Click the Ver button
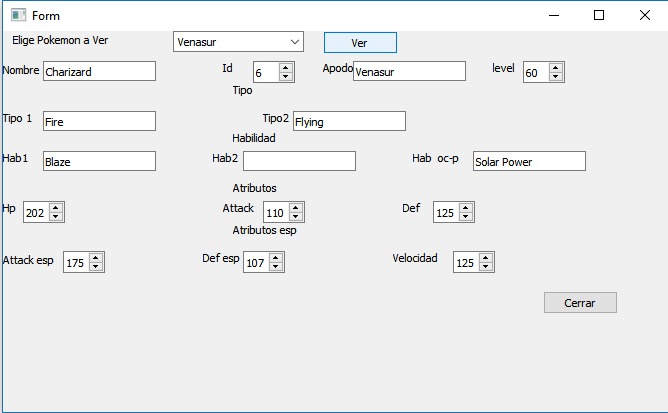This screenshot has height=413, width=668. pos(360,43)
